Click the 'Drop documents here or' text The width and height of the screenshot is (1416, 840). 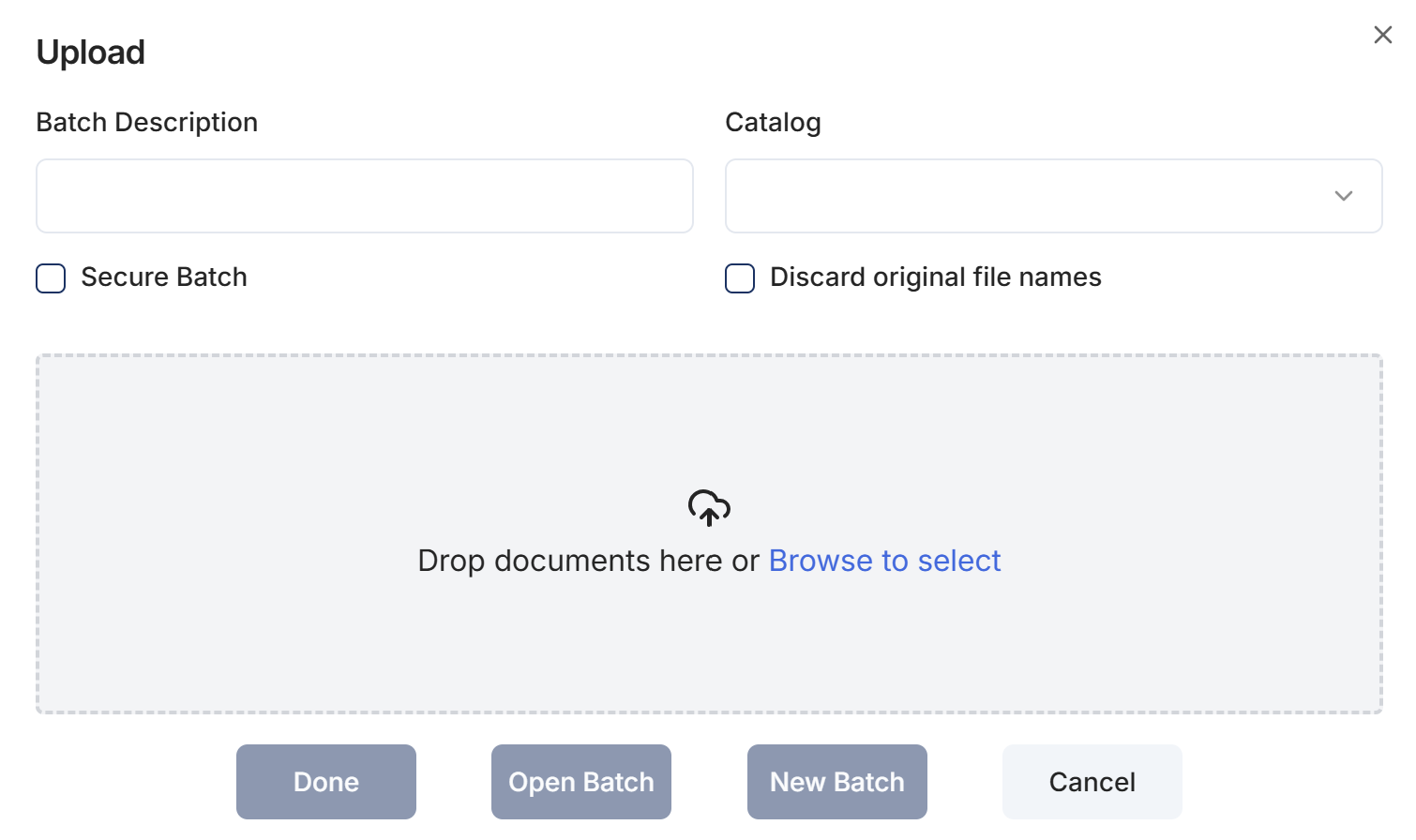click(x=588, y=561)
